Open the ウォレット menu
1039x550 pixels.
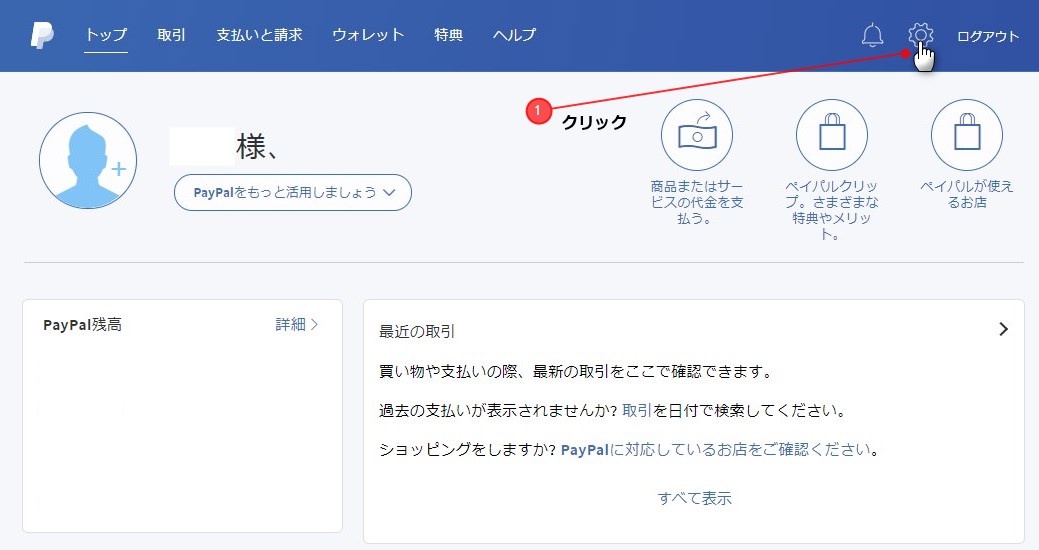(368, 35)
